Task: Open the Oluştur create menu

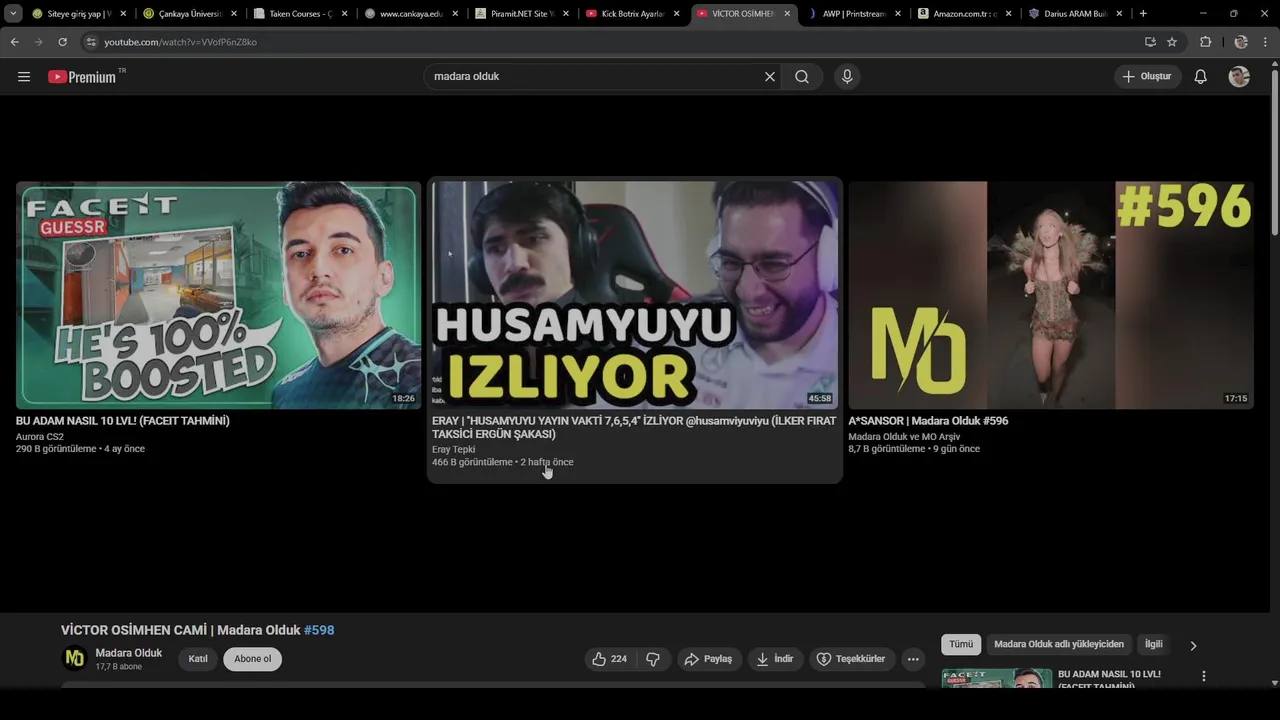Action: coord(1147,77)
